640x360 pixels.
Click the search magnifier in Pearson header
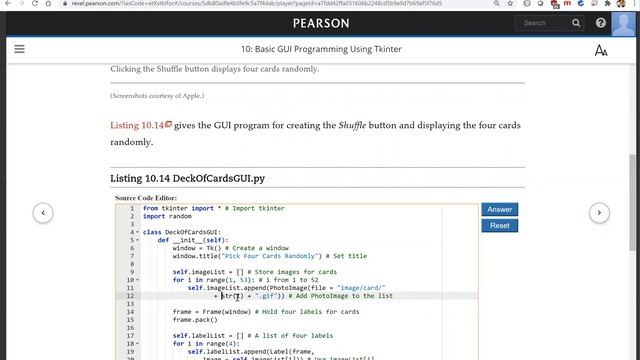click(x=576, y=23)
